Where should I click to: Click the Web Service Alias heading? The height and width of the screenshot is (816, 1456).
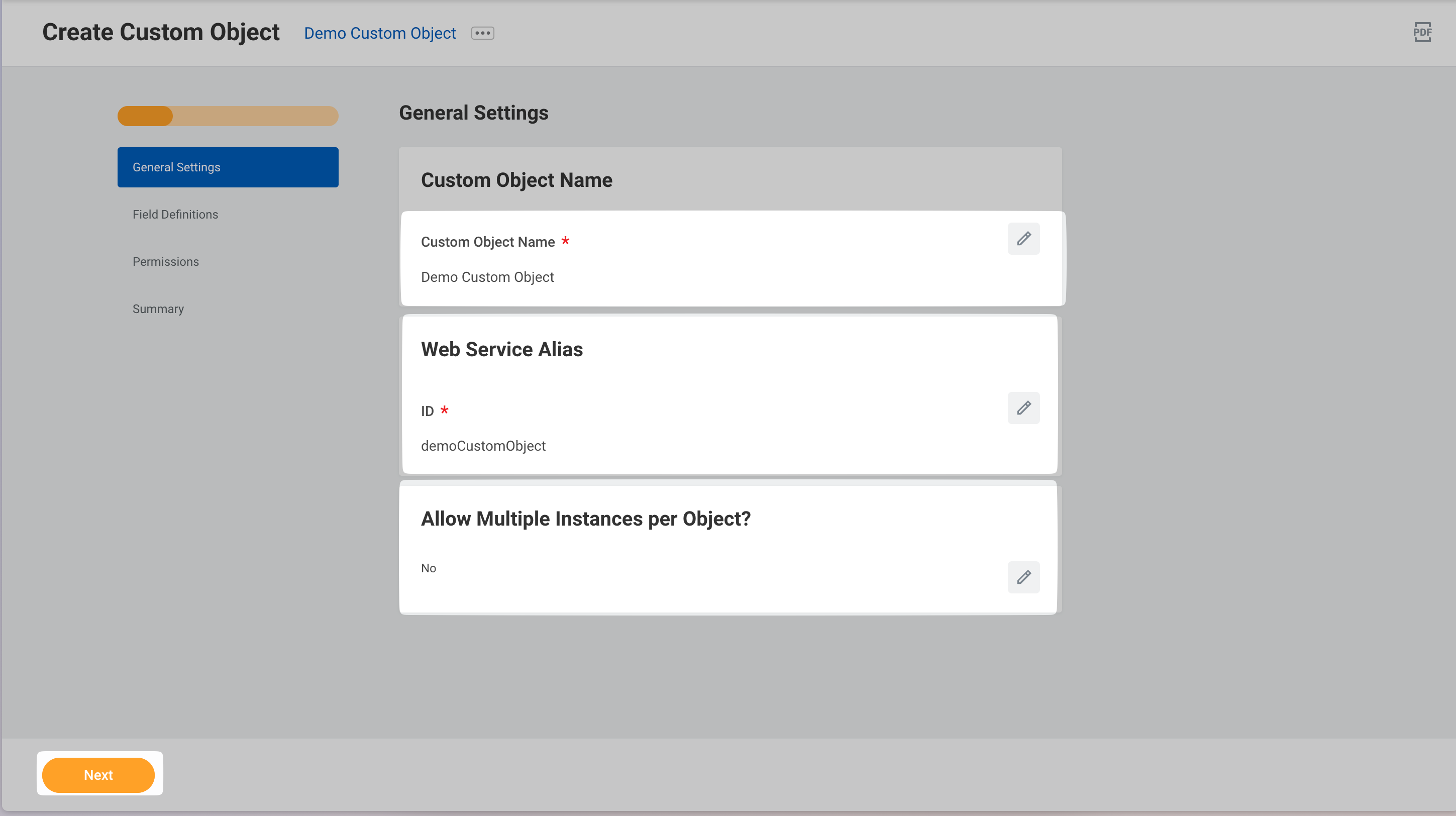coord(502,349)
